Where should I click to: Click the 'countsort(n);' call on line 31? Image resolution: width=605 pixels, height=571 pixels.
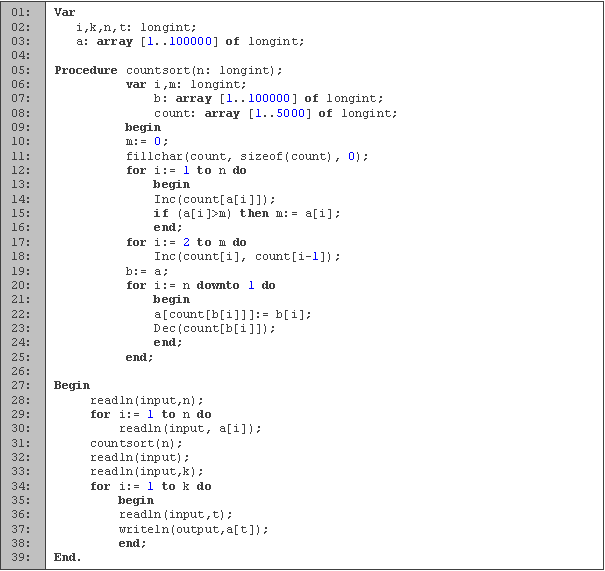(136, 443)
